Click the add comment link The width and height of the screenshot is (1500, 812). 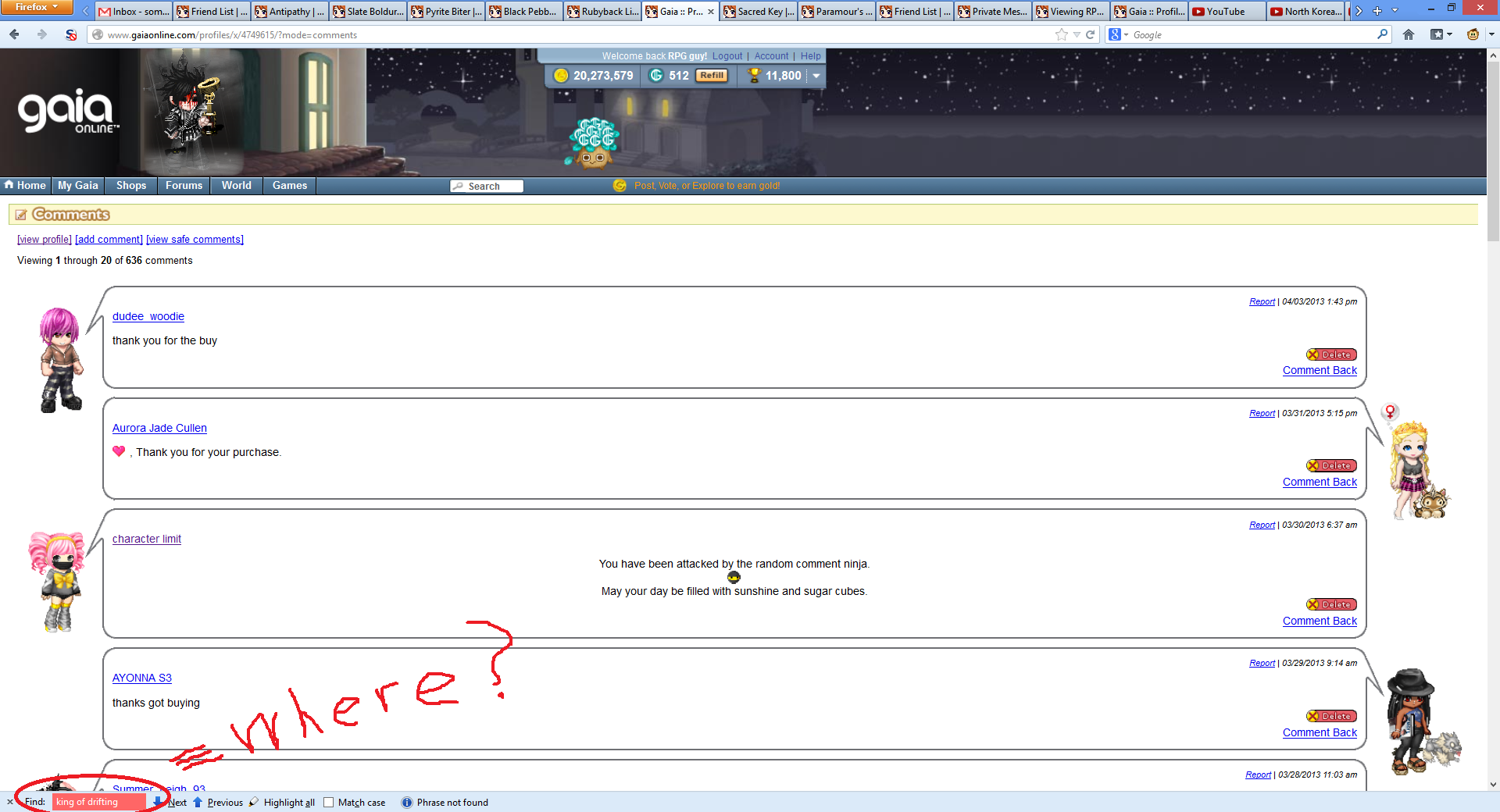tap(109, 240)
